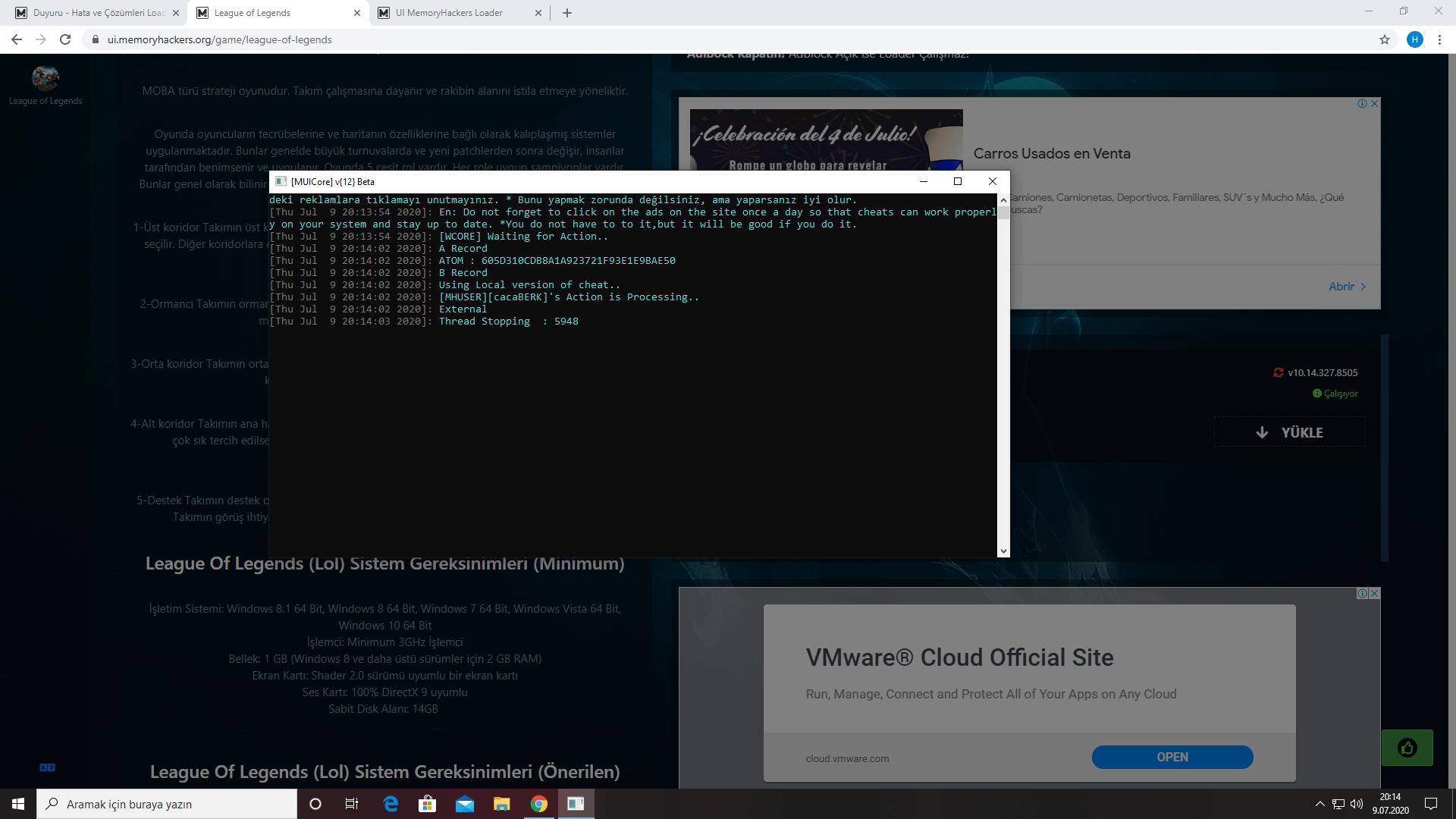The width and height of the screenshot is (1456, 819).
Task: Launch Microsoft Edge from taskbar
Action: click(391, 804)
